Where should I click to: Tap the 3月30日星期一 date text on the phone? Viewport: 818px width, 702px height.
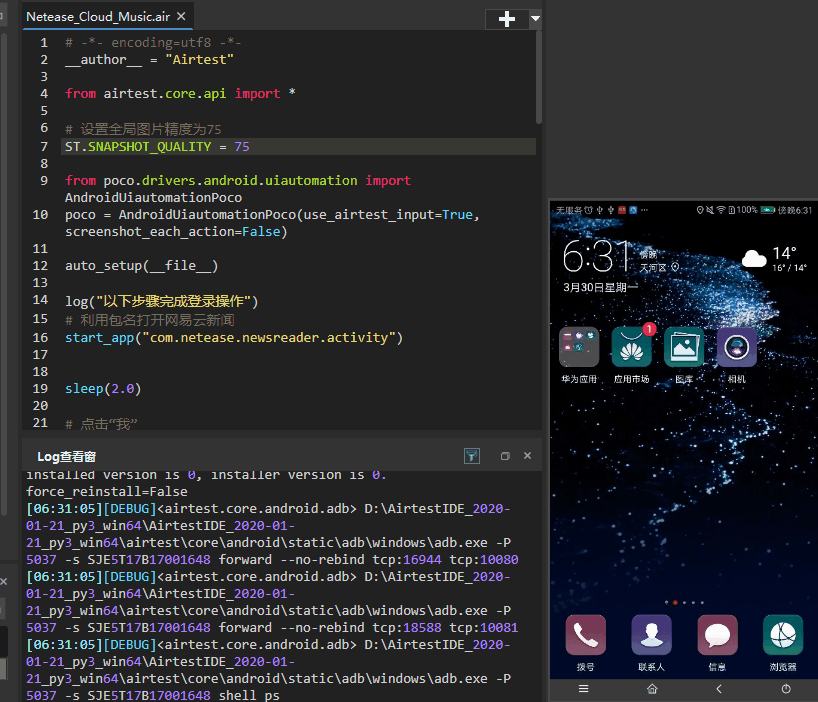[x=600, y=287]
